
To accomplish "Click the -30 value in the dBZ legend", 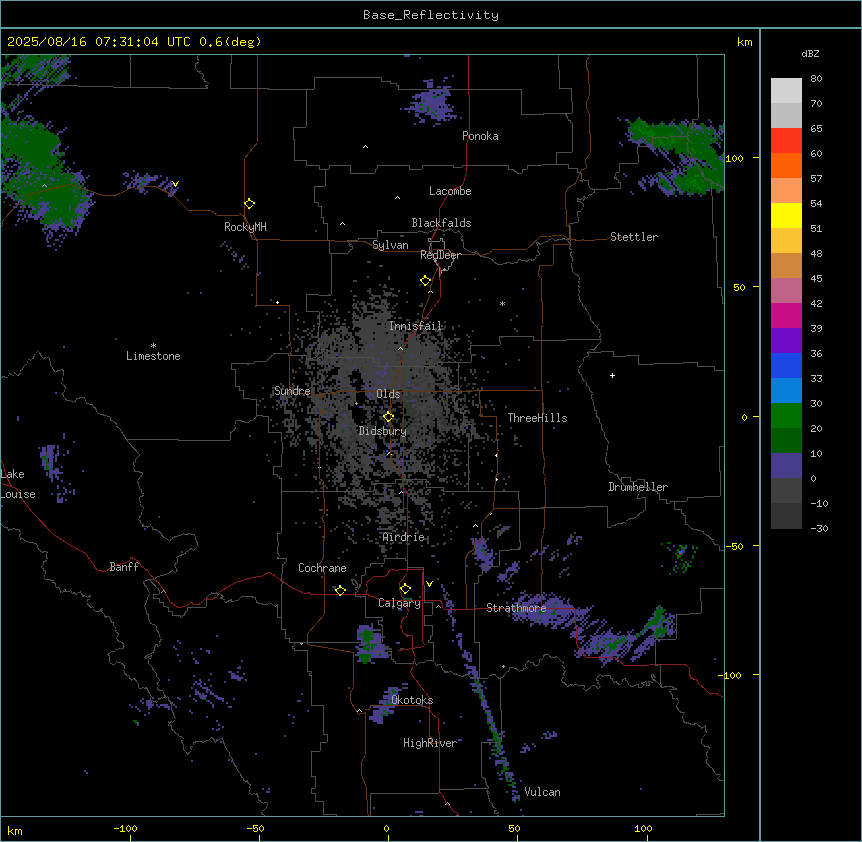I will point(819,528).
